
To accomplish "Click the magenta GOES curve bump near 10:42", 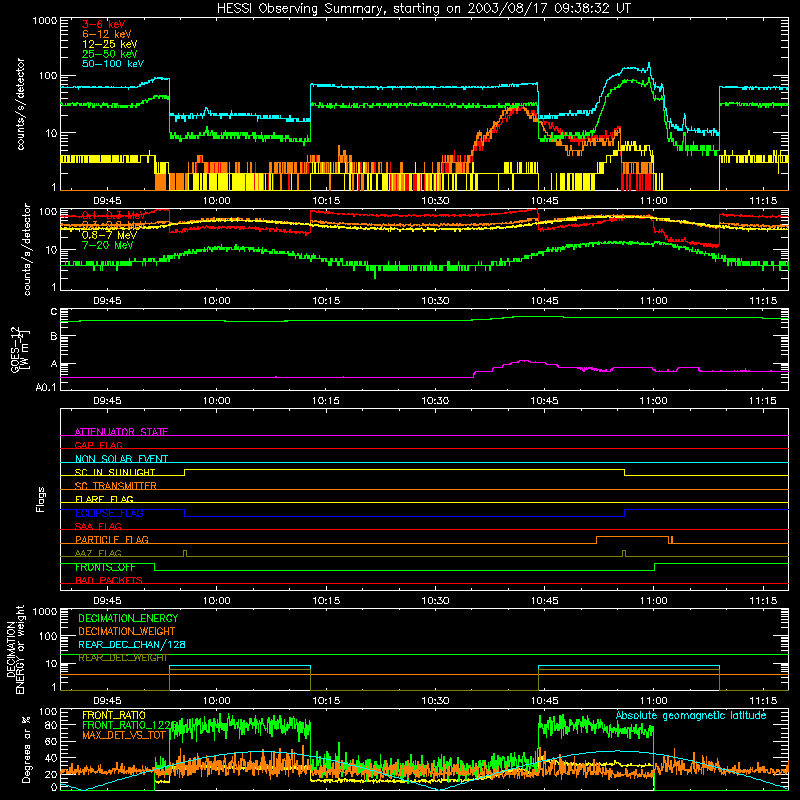I will 523,361.
